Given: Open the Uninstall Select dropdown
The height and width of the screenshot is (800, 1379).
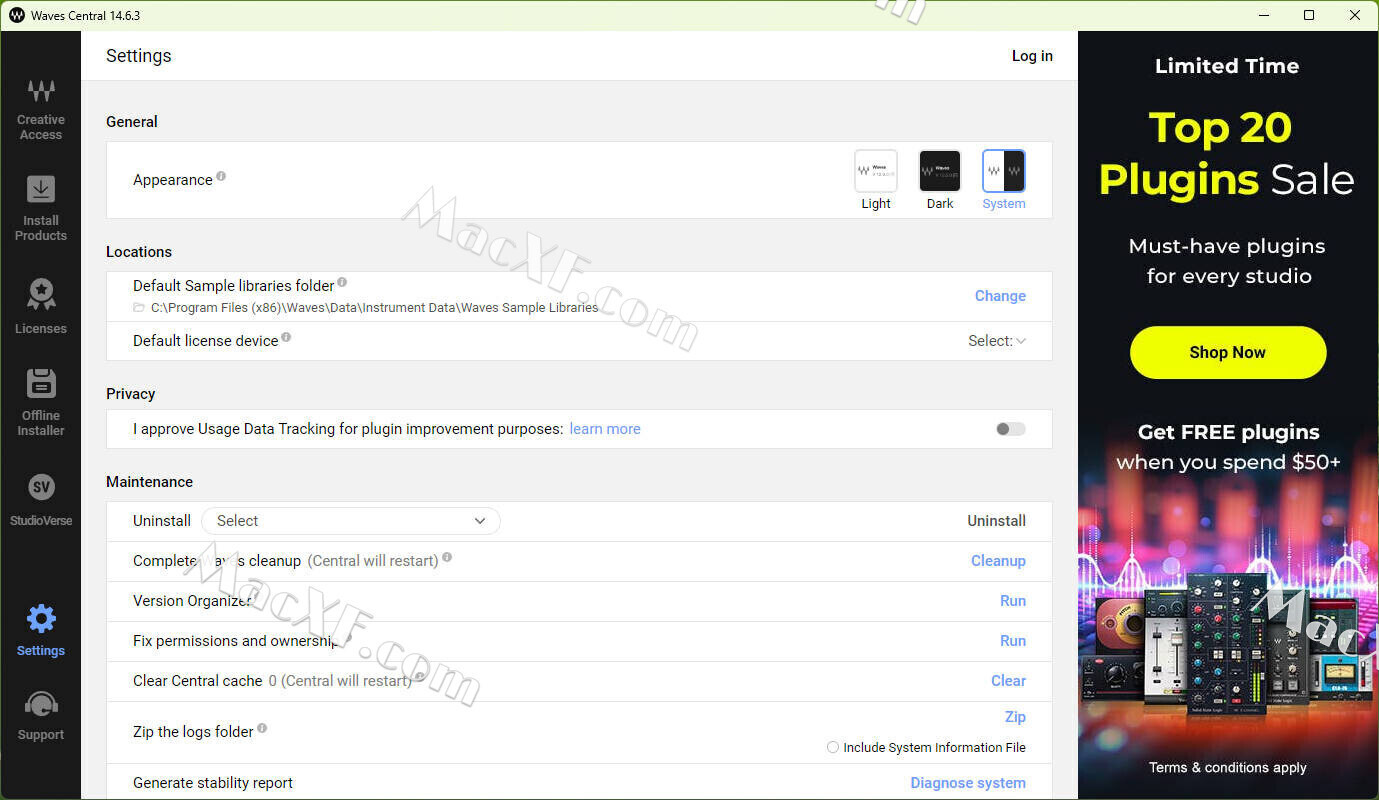Looking at the screenshot, I should point(351,521).
